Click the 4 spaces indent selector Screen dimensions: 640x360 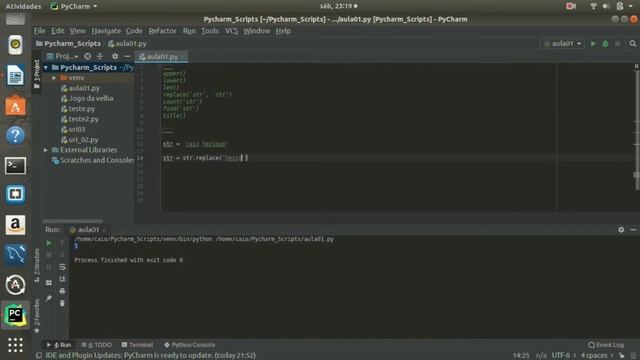(597, 356)
